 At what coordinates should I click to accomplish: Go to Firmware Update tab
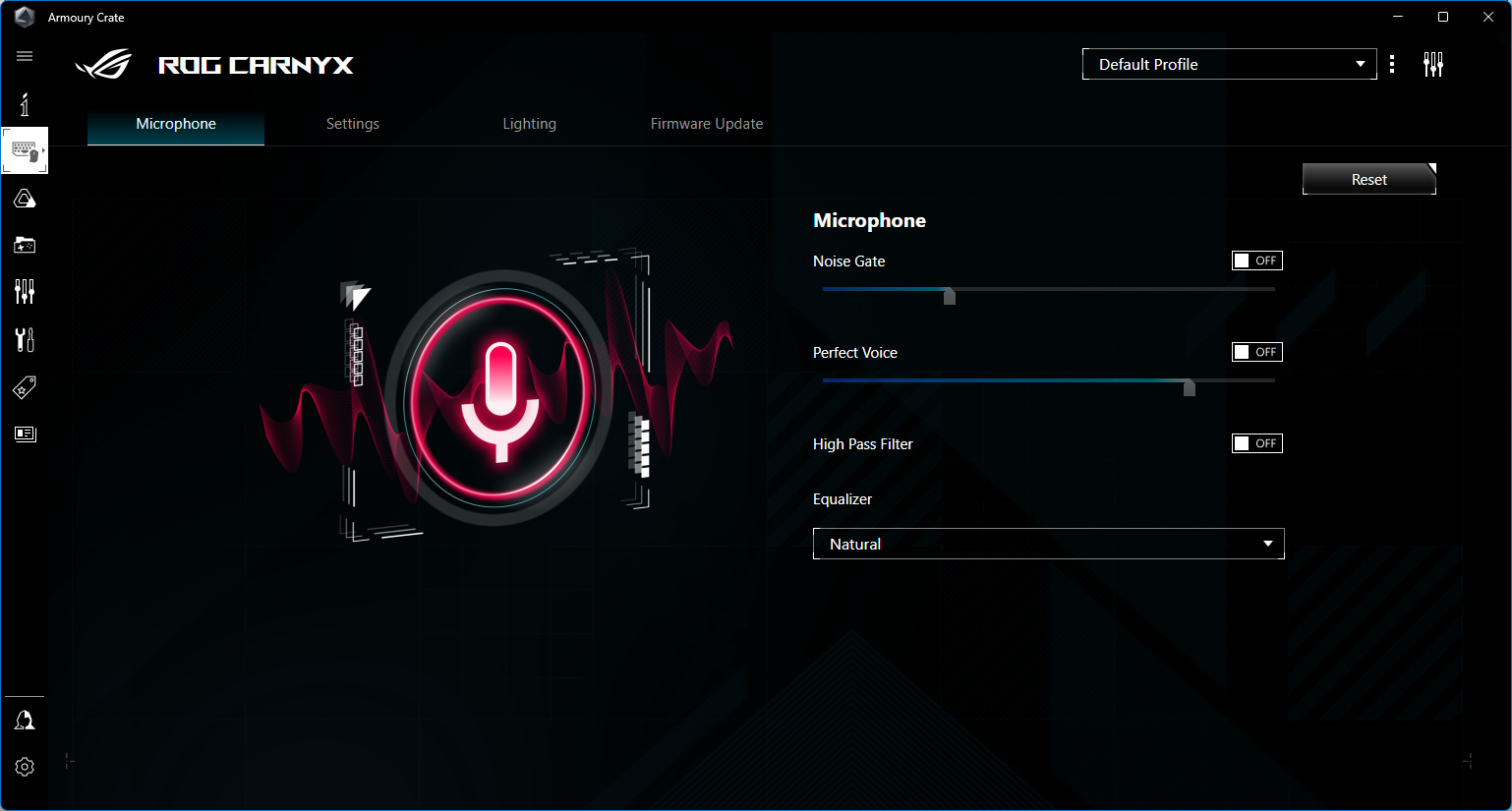(707, 124)
